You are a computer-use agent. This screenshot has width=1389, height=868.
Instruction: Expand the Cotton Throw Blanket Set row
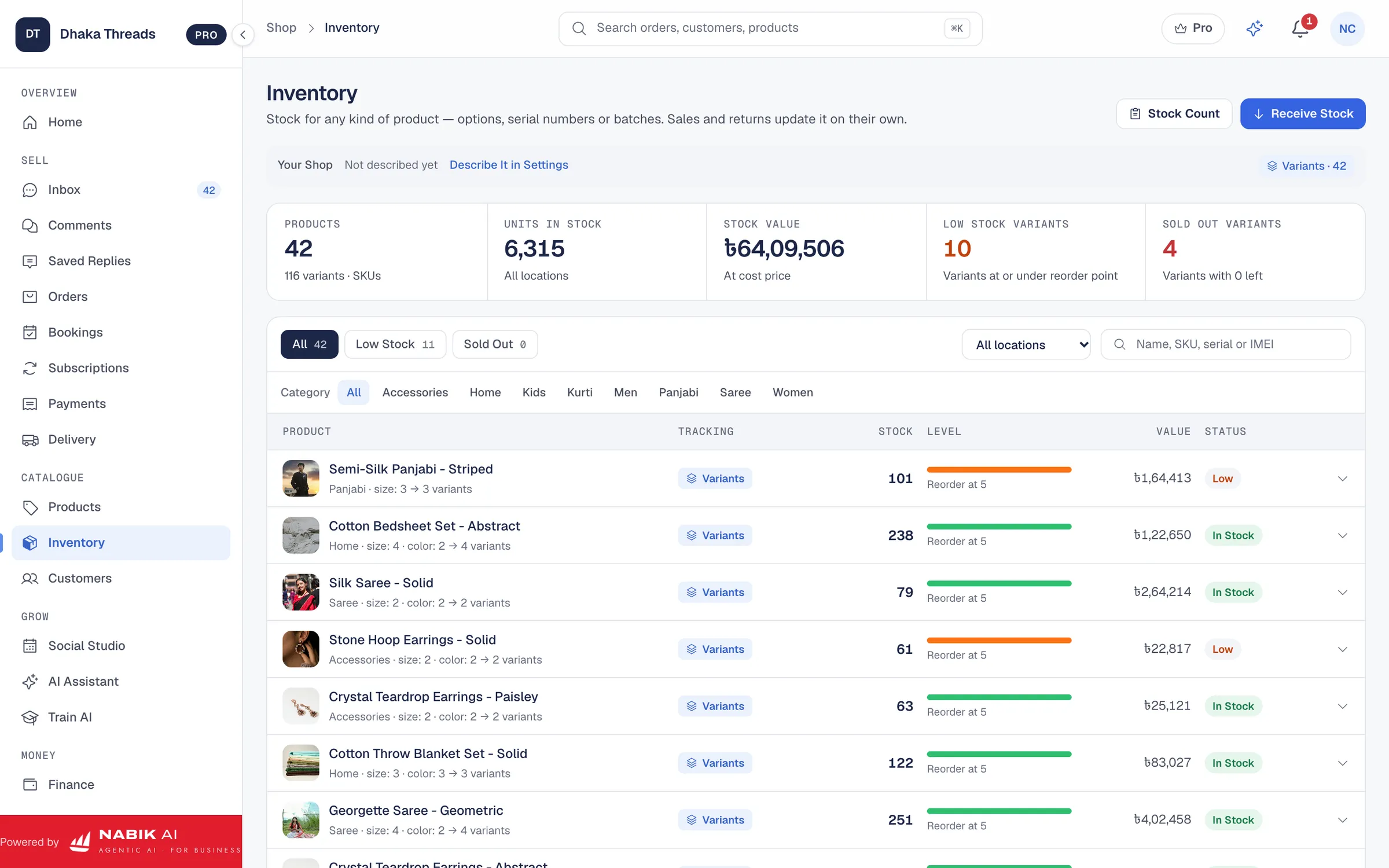1343,763
